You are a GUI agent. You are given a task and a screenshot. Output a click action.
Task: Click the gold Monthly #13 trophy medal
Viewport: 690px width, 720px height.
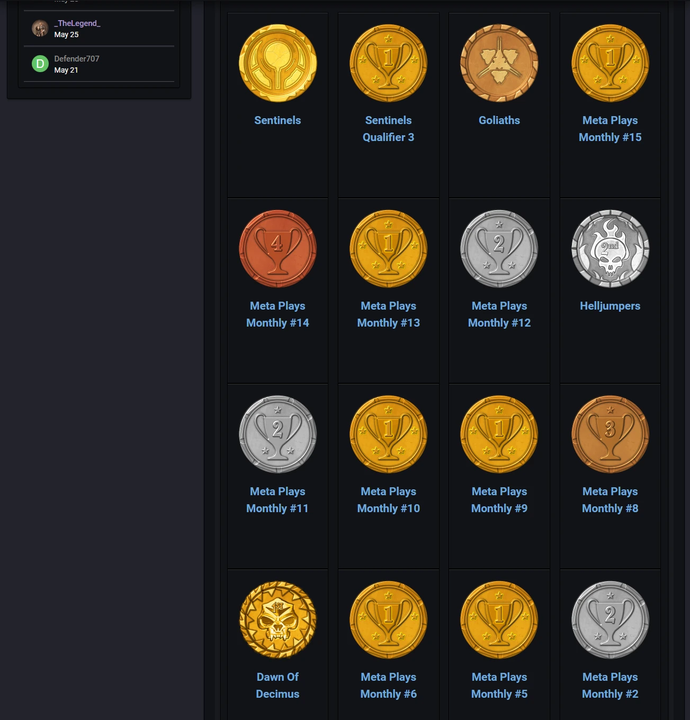[x=388, y=249]
